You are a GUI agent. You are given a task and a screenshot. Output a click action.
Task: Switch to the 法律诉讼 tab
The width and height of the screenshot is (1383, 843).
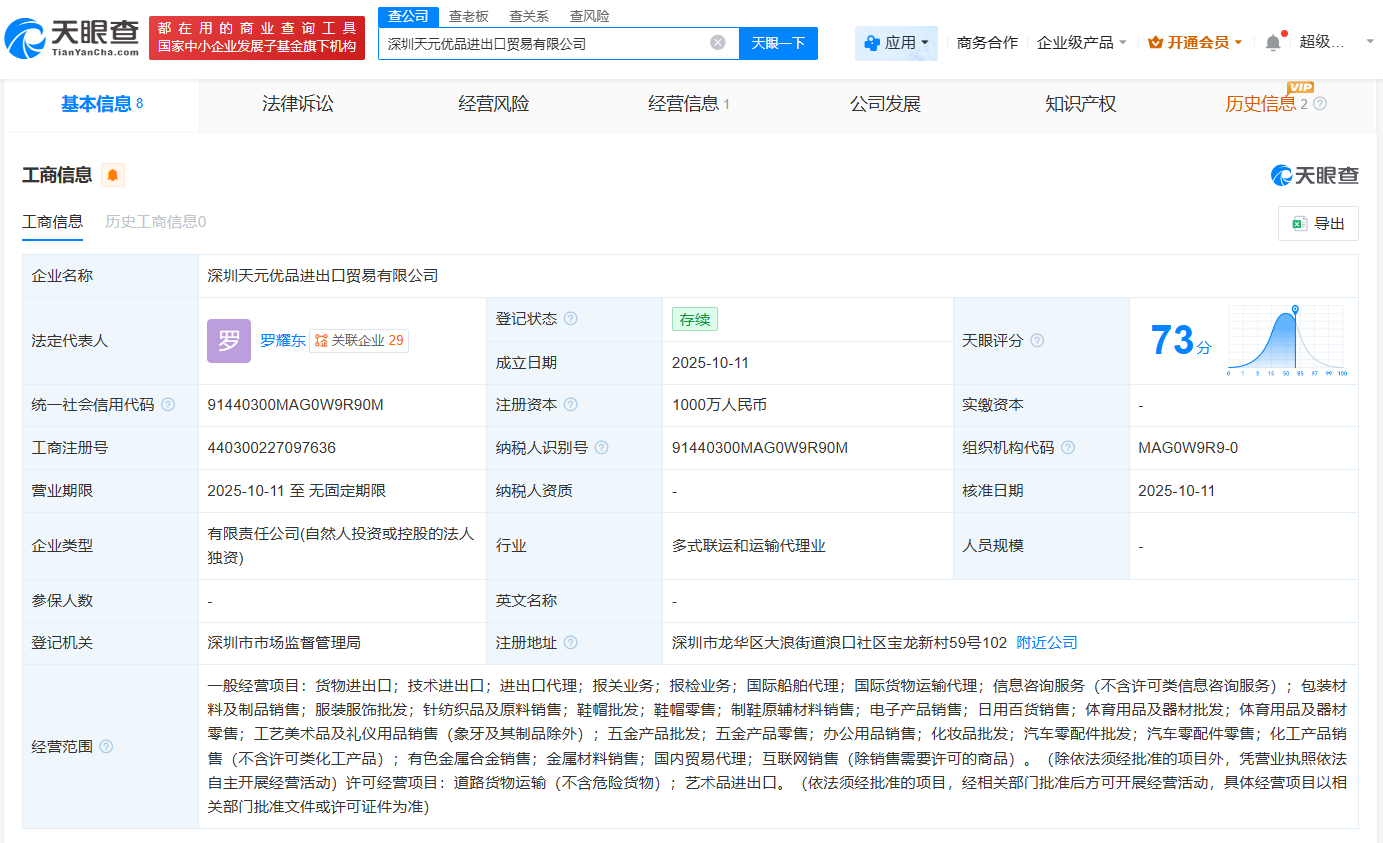click(x=300, y=103)
